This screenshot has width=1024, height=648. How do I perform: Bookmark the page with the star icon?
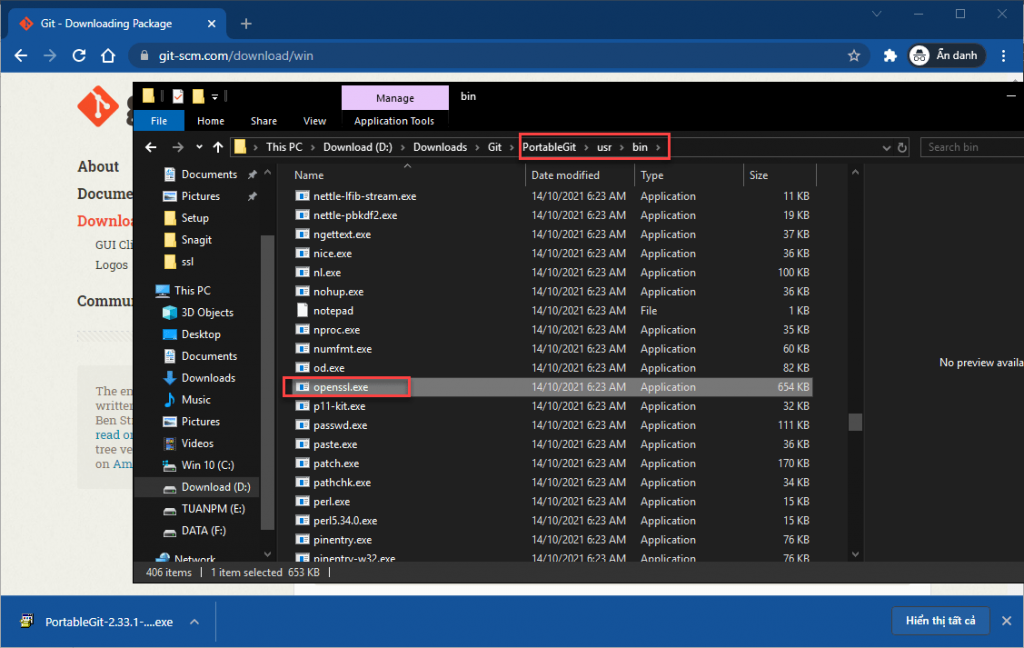(x=854, y=56)
